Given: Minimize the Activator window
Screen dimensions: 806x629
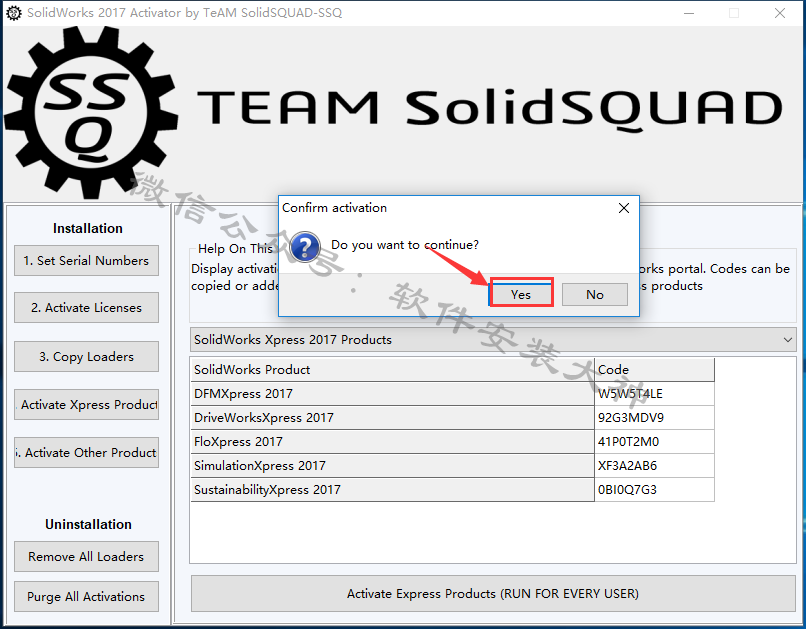Looking at the screenshot, I should (x=689, y=13).
